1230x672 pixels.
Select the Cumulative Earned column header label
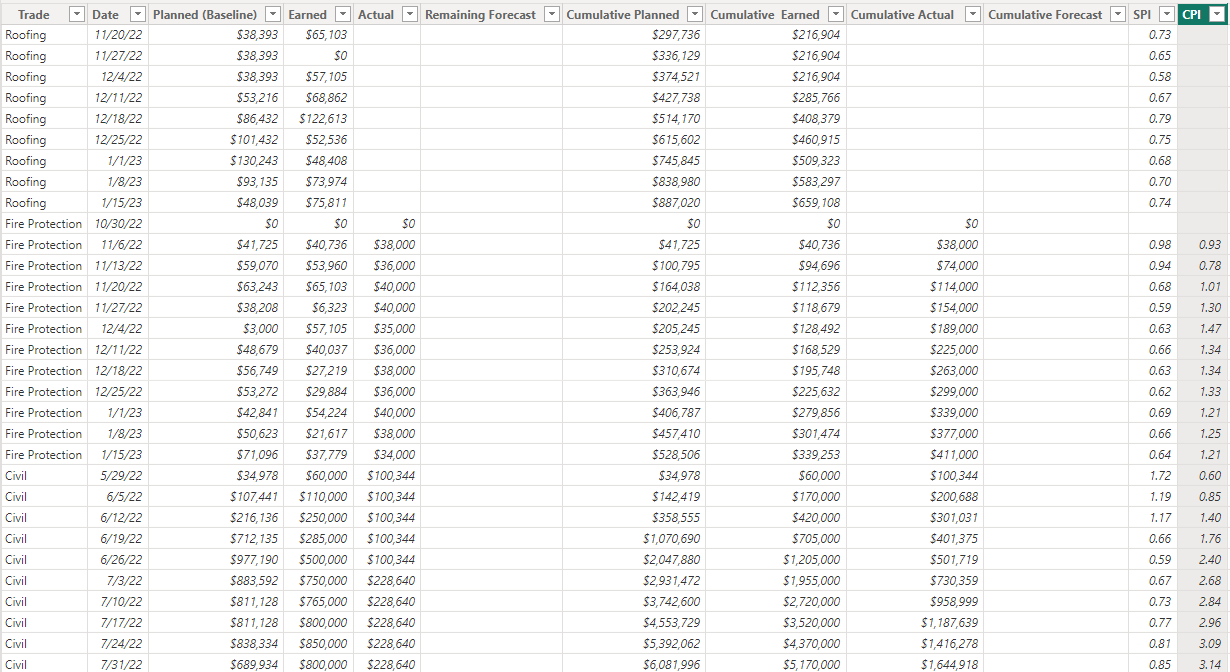coord(765,15)
